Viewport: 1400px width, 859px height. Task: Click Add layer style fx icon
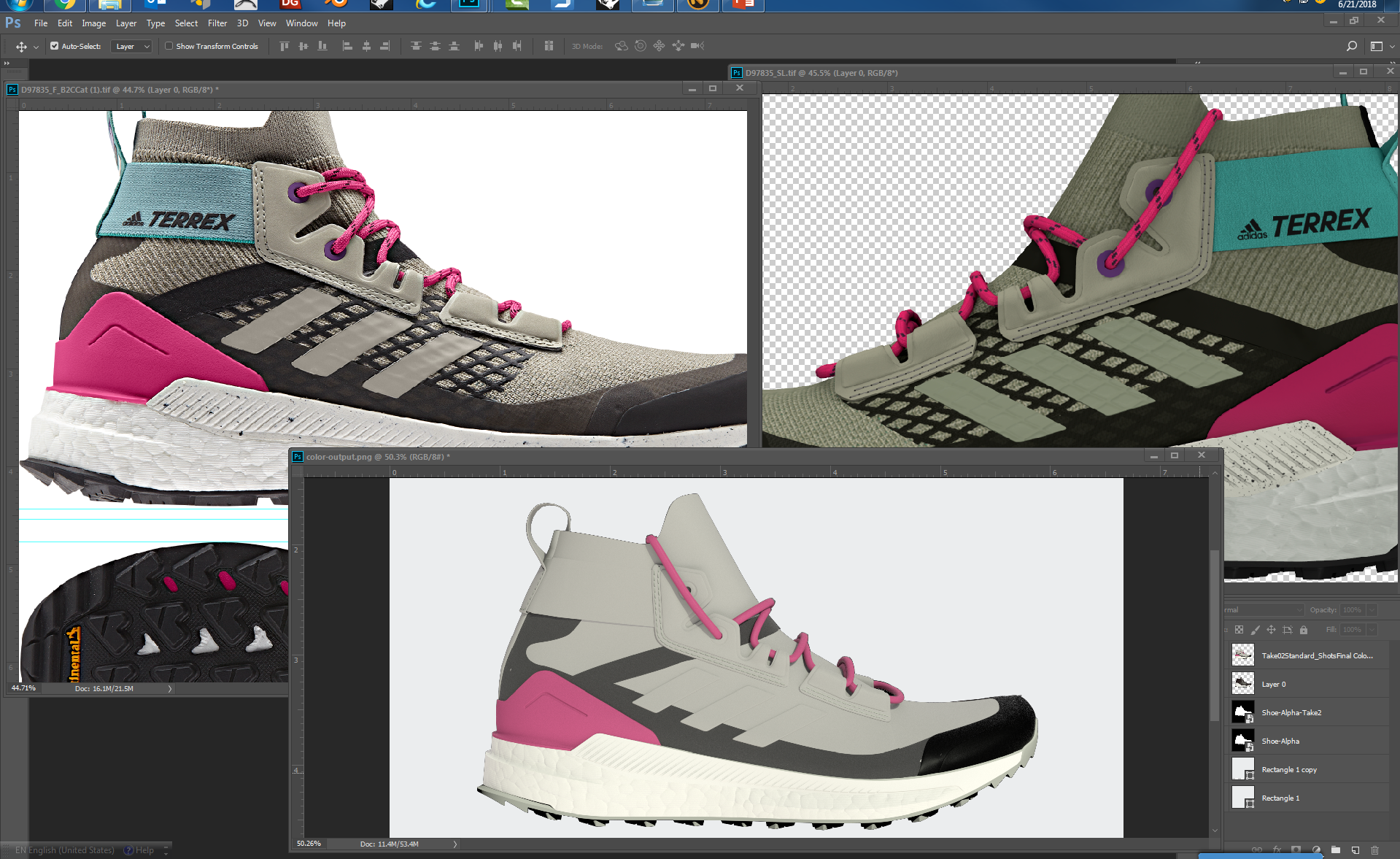pos(1277,850)
